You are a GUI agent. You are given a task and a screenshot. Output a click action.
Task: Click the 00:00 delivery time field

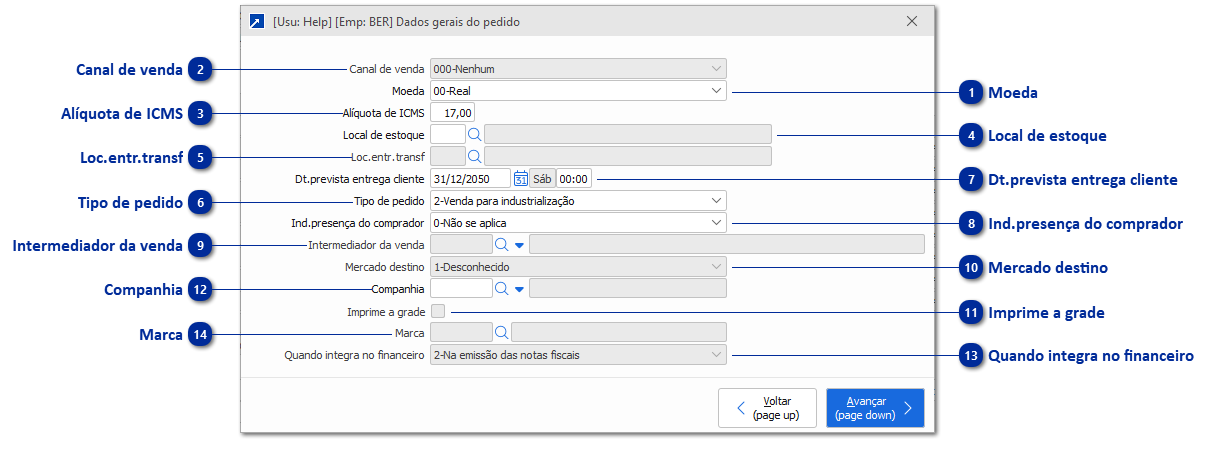574,179
